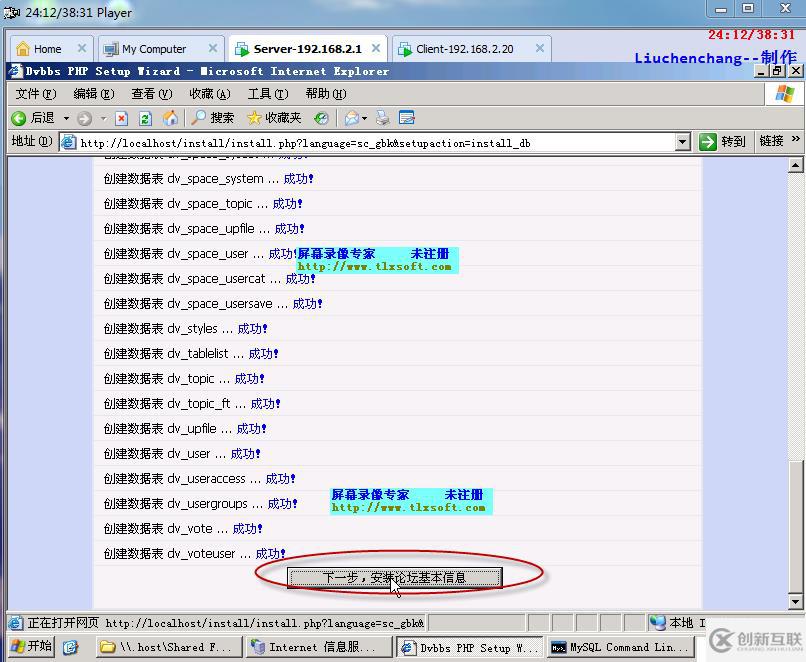
Task: Close the Client-192.168.2.20 tab
Action: (540, 48)
